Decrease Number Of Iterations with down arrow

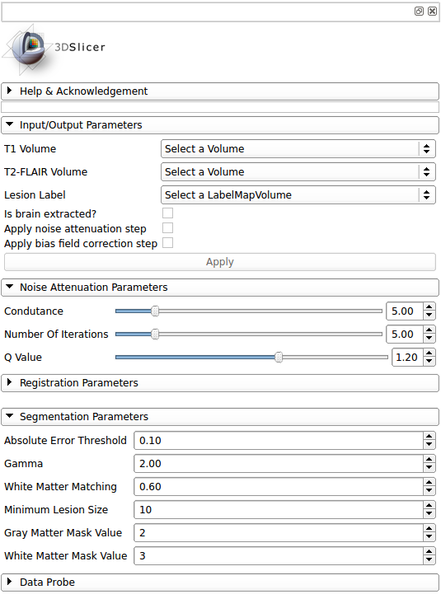coord(429,338)
